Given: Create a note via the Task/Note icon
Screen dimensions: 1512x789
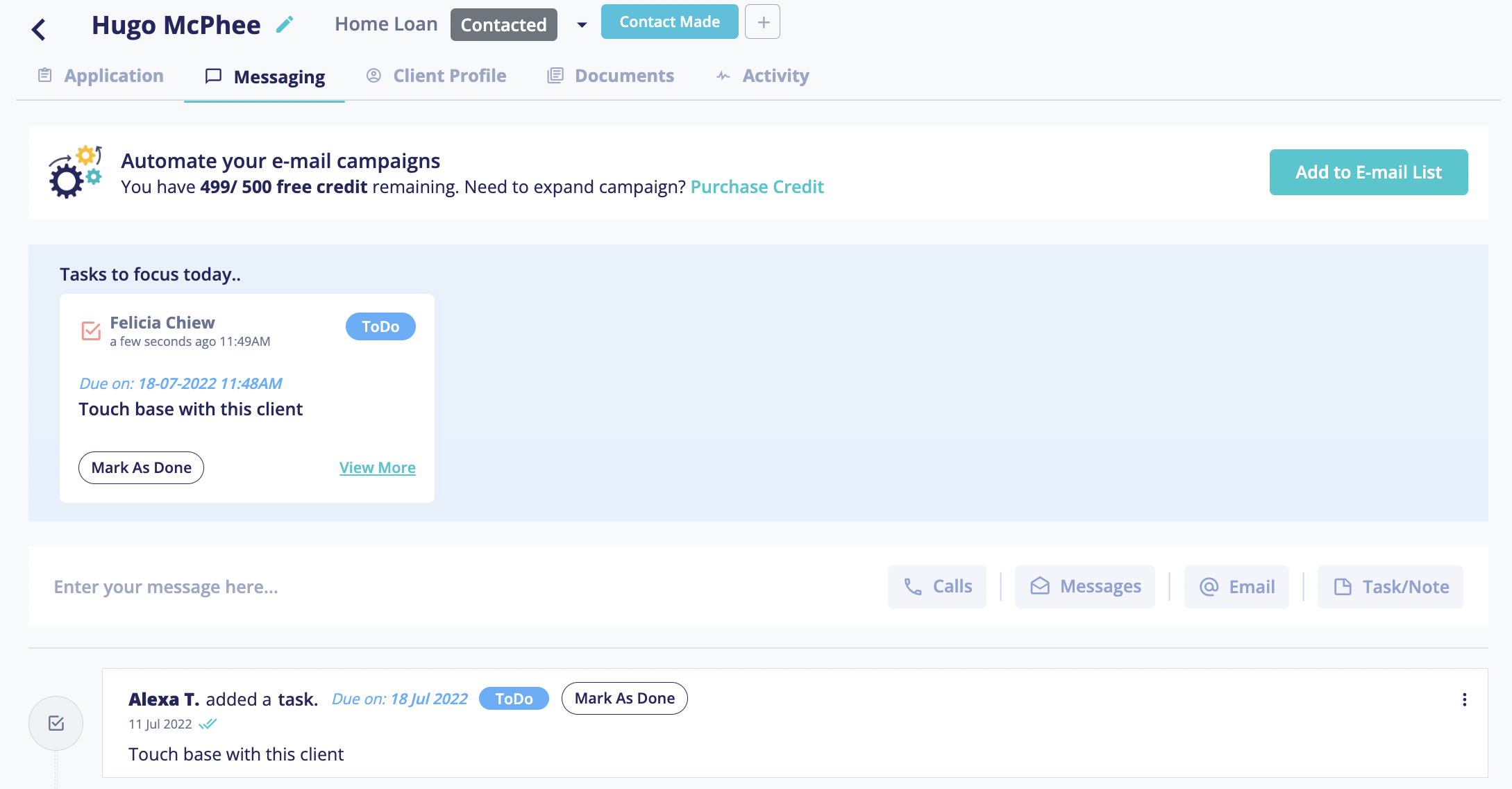Looking at the screenshot, I should click(x=1344, y=586).
